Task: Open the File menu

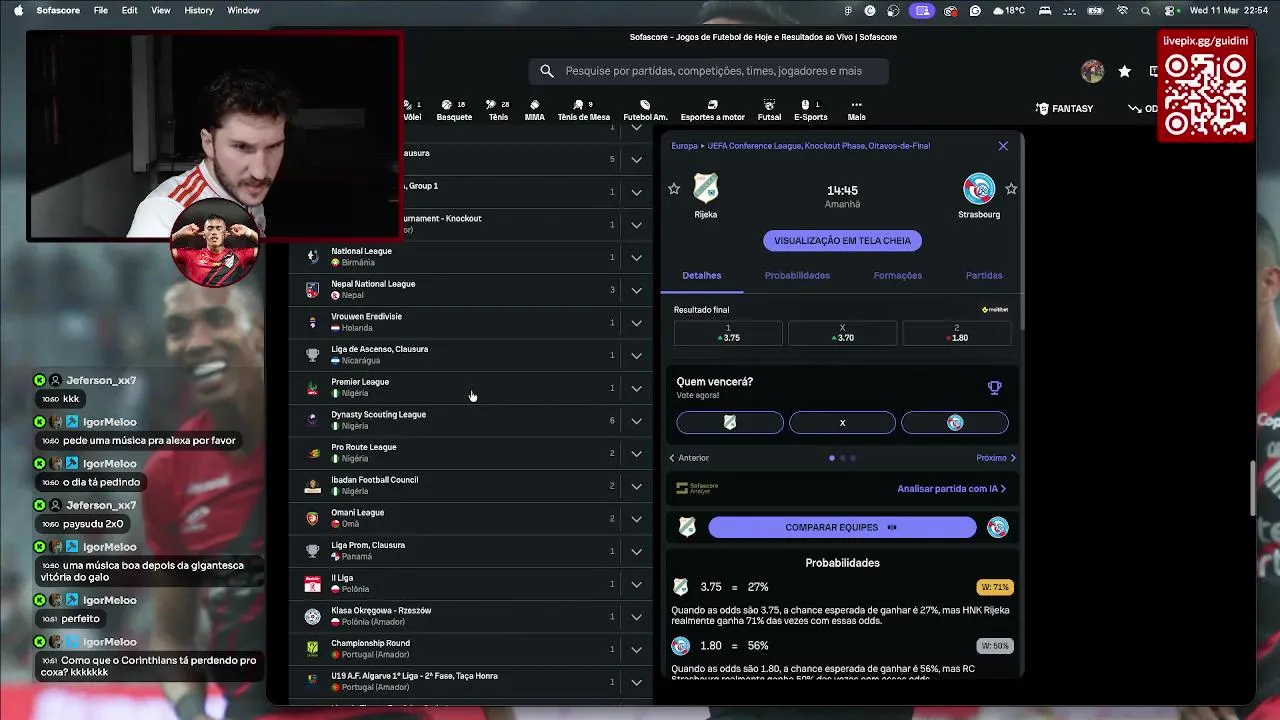Action: 101,10
